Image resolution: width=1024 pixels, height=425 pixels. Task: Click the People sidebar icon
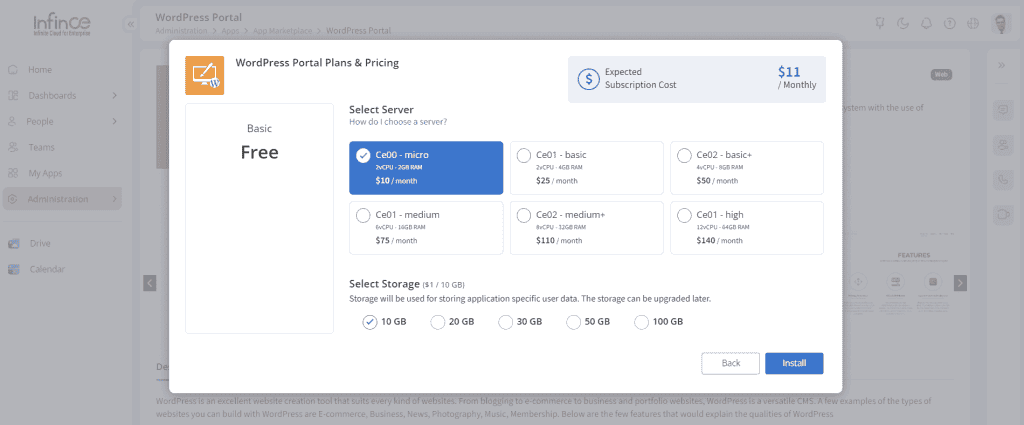coord(12,121)
